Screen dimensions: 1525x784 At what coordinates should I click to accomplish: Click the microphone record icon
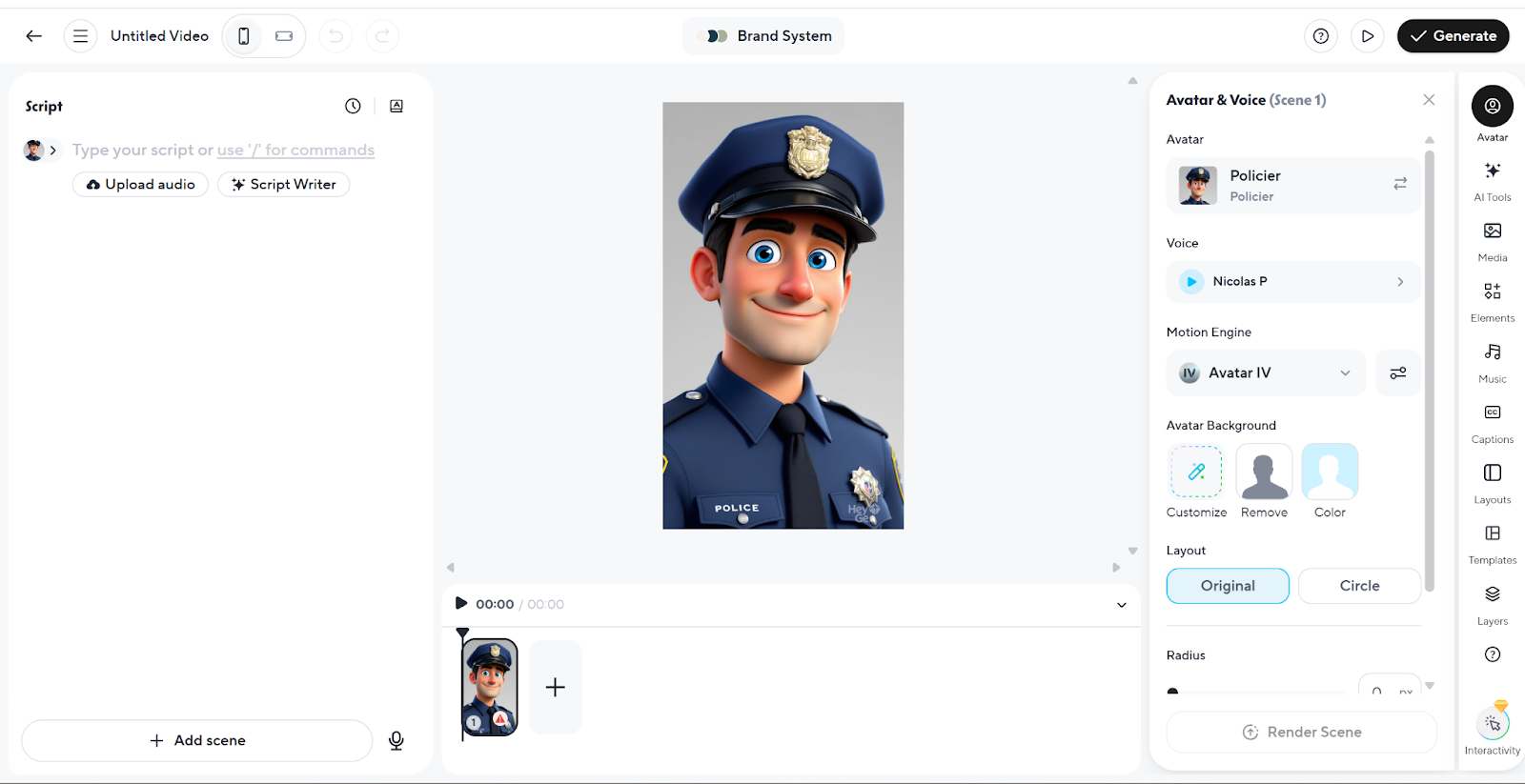pos(396,740)
